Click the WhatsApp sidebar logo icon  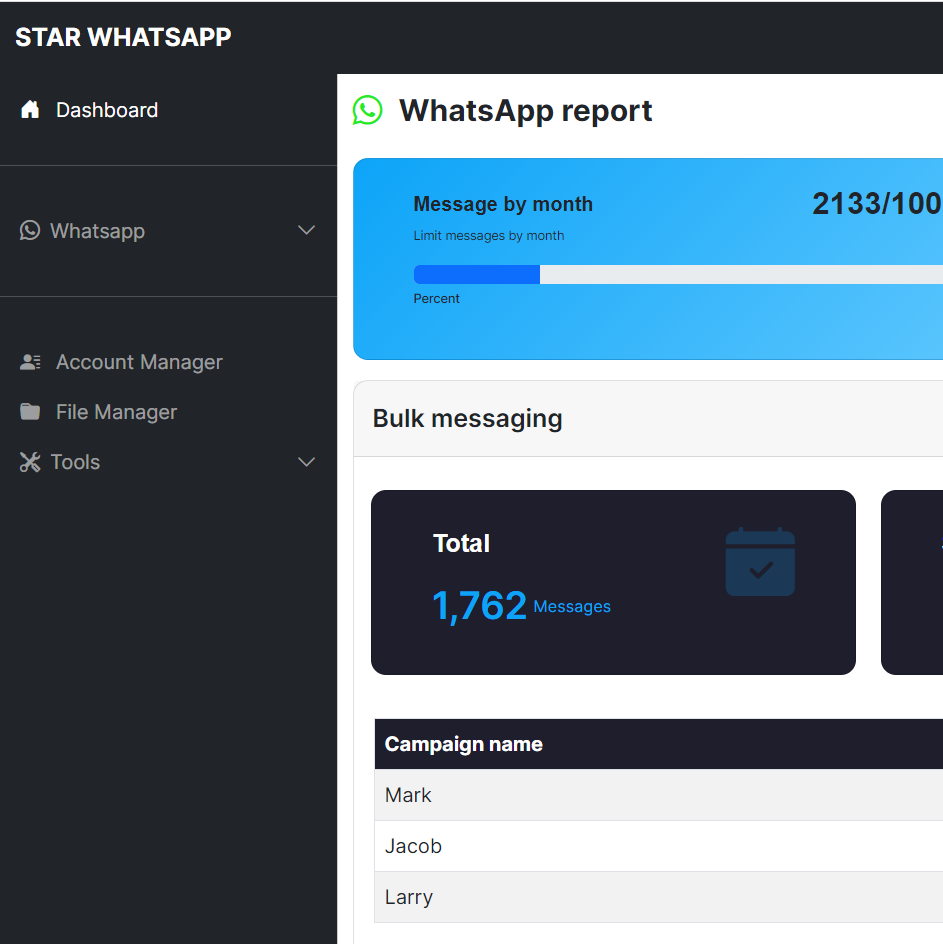pos(30,231)
